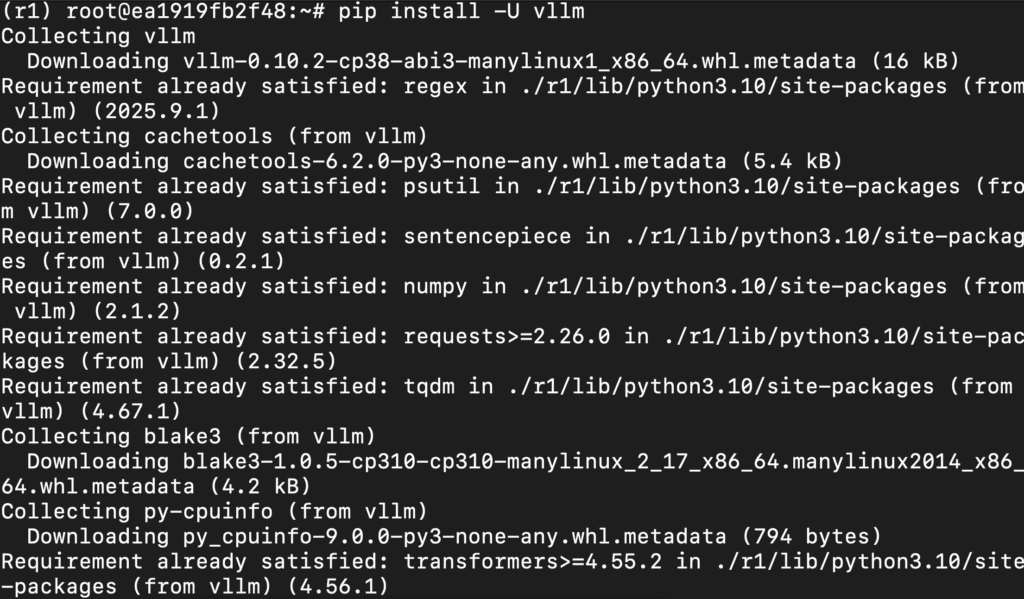Click 'transformers>=4.55.2' requirement text
The height and width of the screenshot is (599, 1024).
point(533,561)
